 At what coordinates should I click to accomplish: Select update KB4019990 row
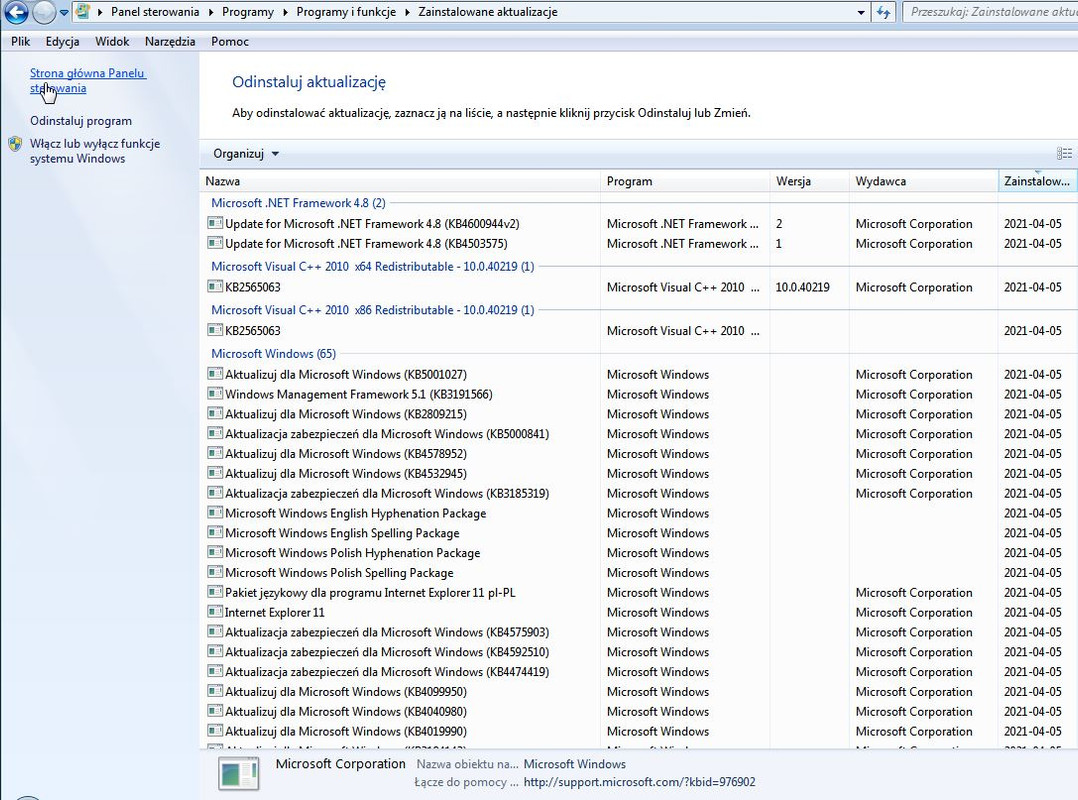(639, 732)
